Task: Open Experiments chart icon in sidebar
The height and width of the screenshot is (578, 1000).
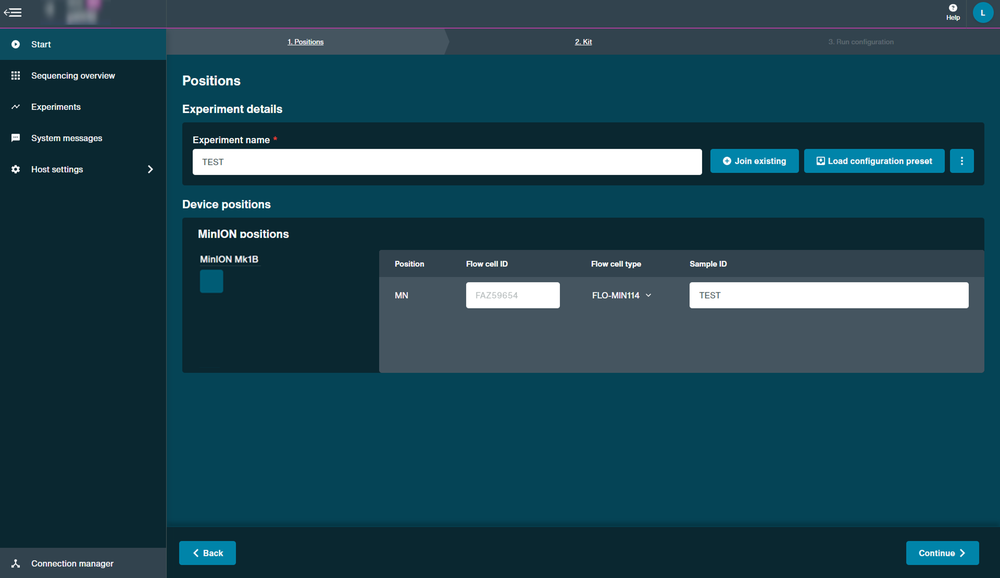Action: pos(15,107)
